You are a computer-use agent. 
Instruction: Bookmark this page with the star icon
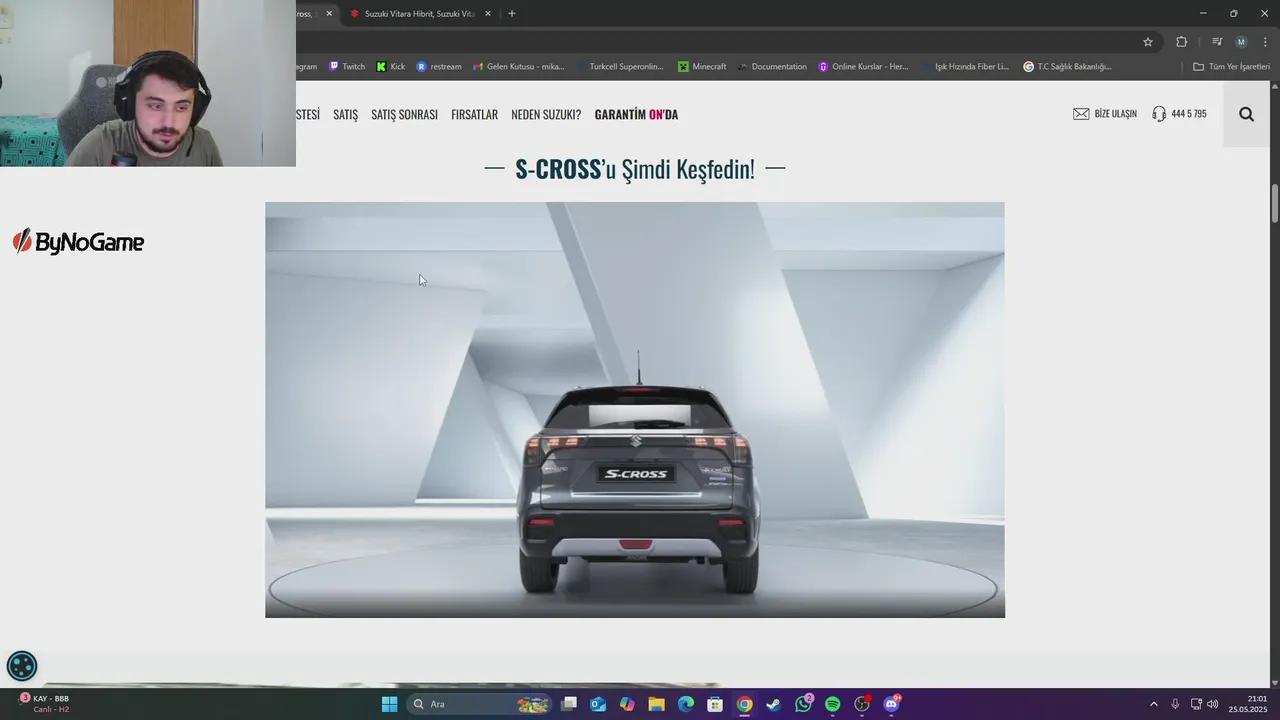pyautogui.click(x=1148, y=42)
